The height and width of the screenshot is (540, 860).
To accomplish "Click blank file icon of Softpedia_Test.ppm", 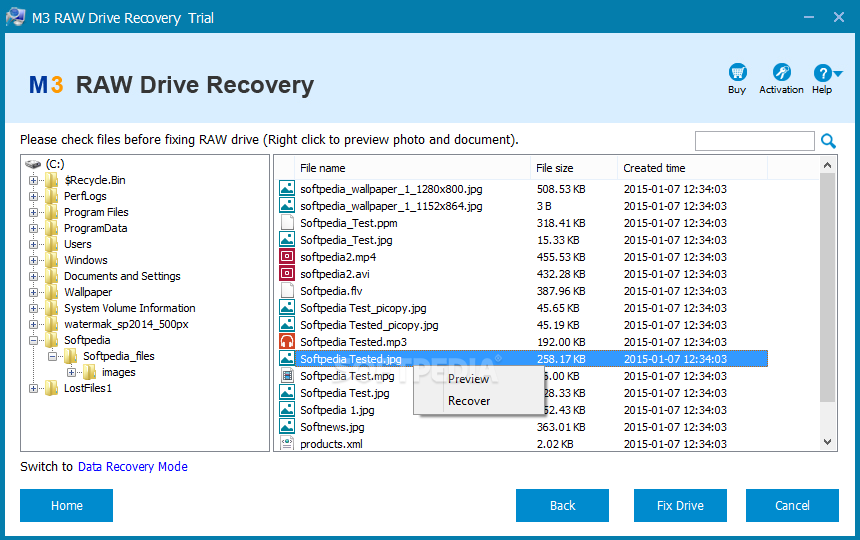I will click(287, 223).
